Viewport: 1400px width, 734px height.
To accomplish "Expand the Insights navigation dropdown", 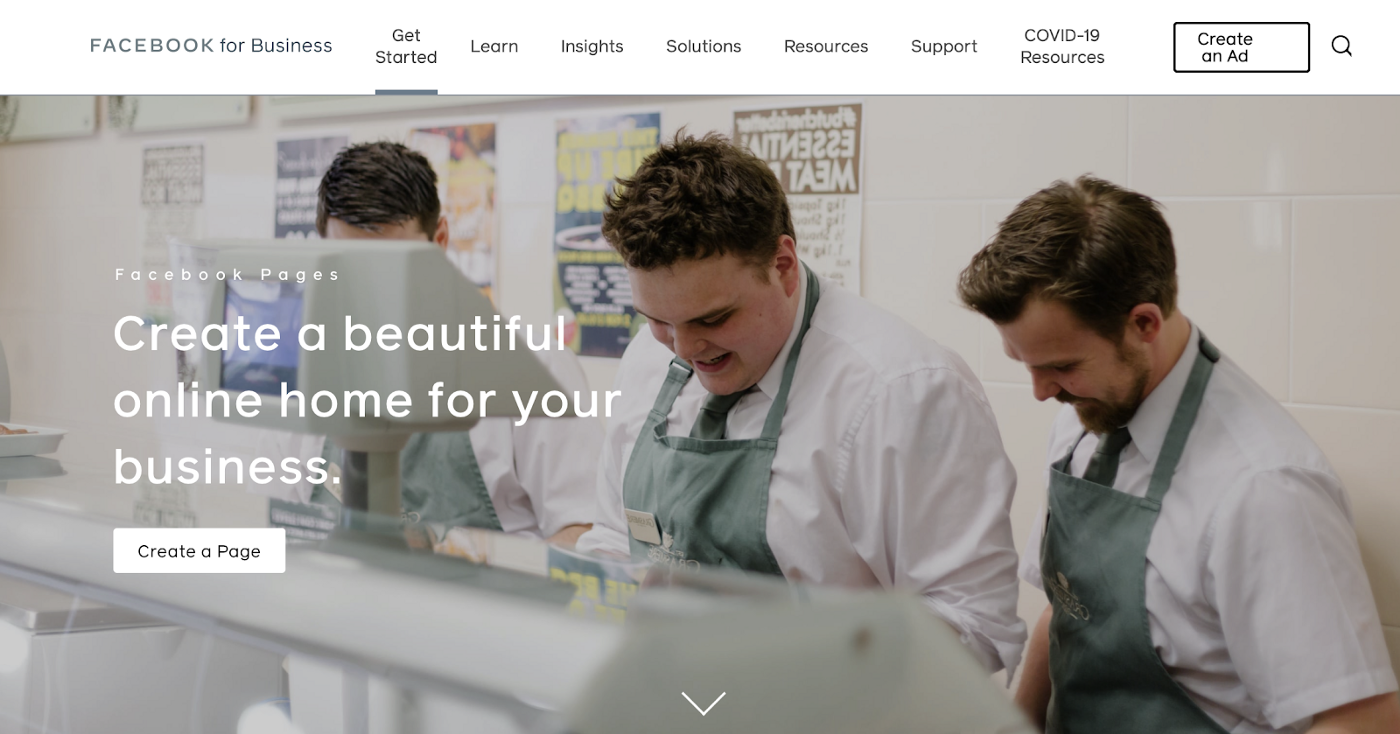I will pyautogui.click(x=592, y=46).
